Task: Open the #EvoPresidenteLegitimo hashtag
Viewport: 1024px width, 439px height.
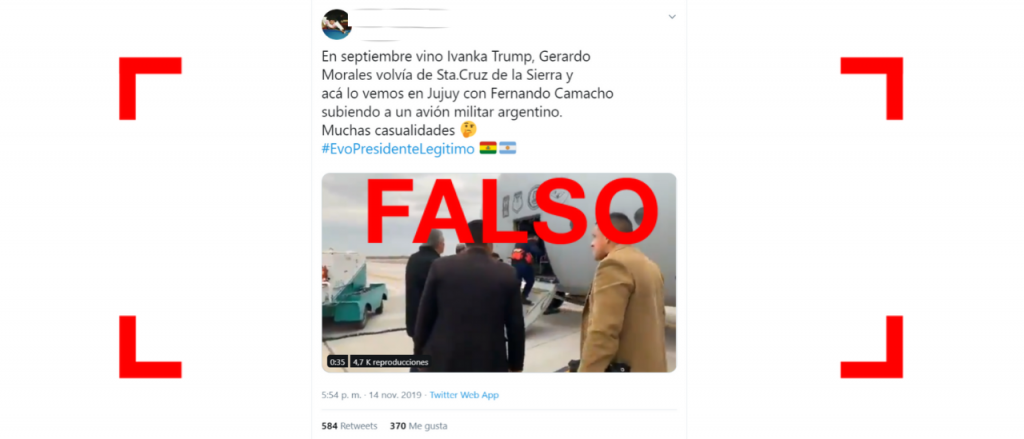Action: 398,149
